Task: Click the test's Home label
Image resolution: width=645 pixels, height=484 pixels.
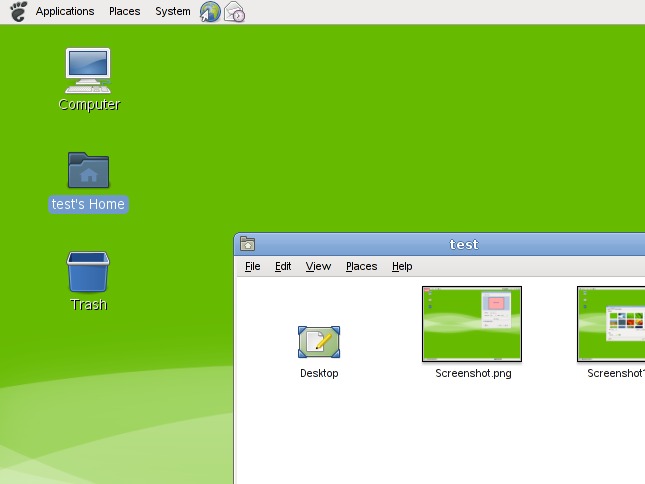Action: [x=88, y=204]
